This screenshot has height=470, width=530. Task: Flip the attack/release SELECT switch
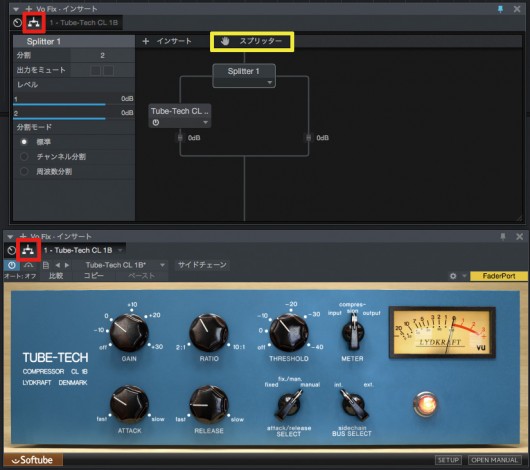(x=289, y=404)
